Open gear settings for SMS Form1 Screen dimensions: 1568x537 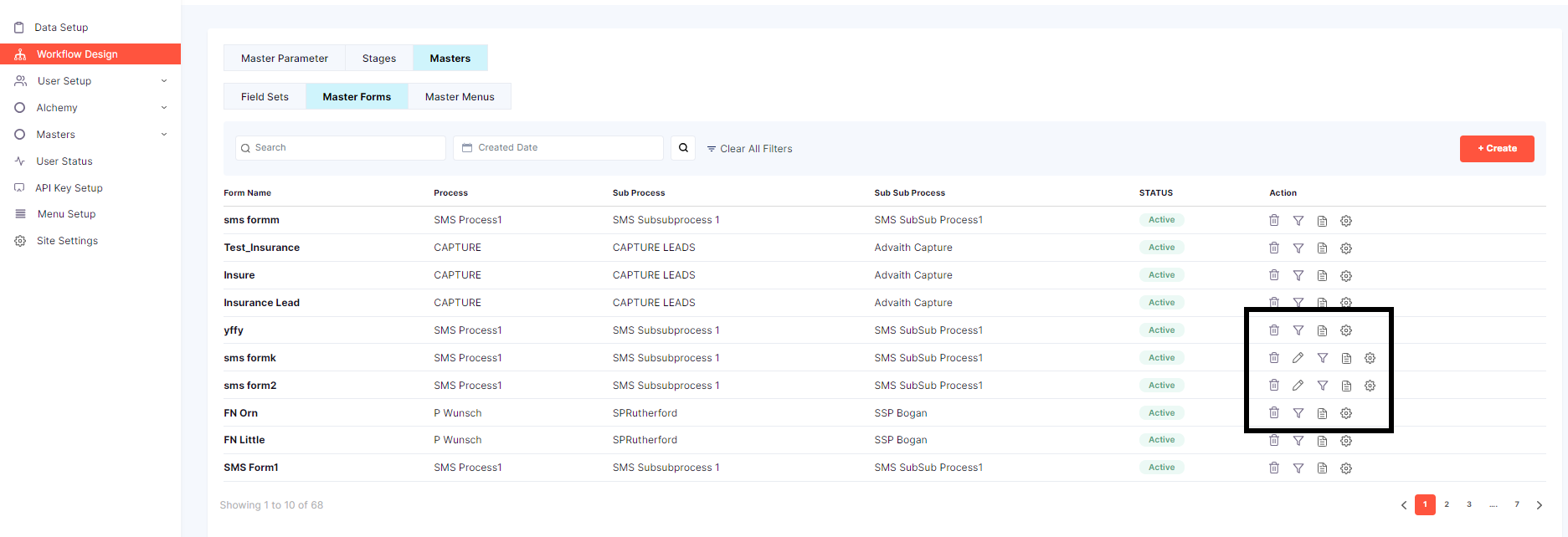1346,468
